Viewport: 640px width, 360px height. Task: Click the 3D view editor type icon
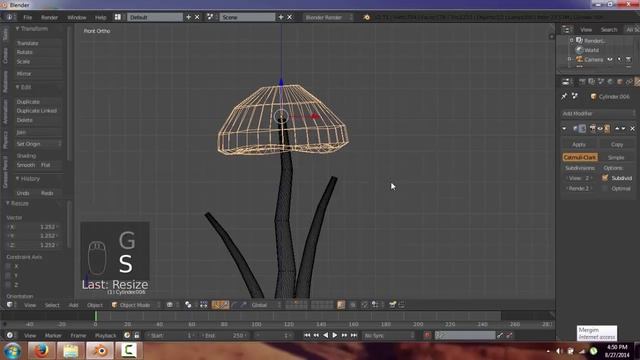pyautogui.click(x=10, y=305)
